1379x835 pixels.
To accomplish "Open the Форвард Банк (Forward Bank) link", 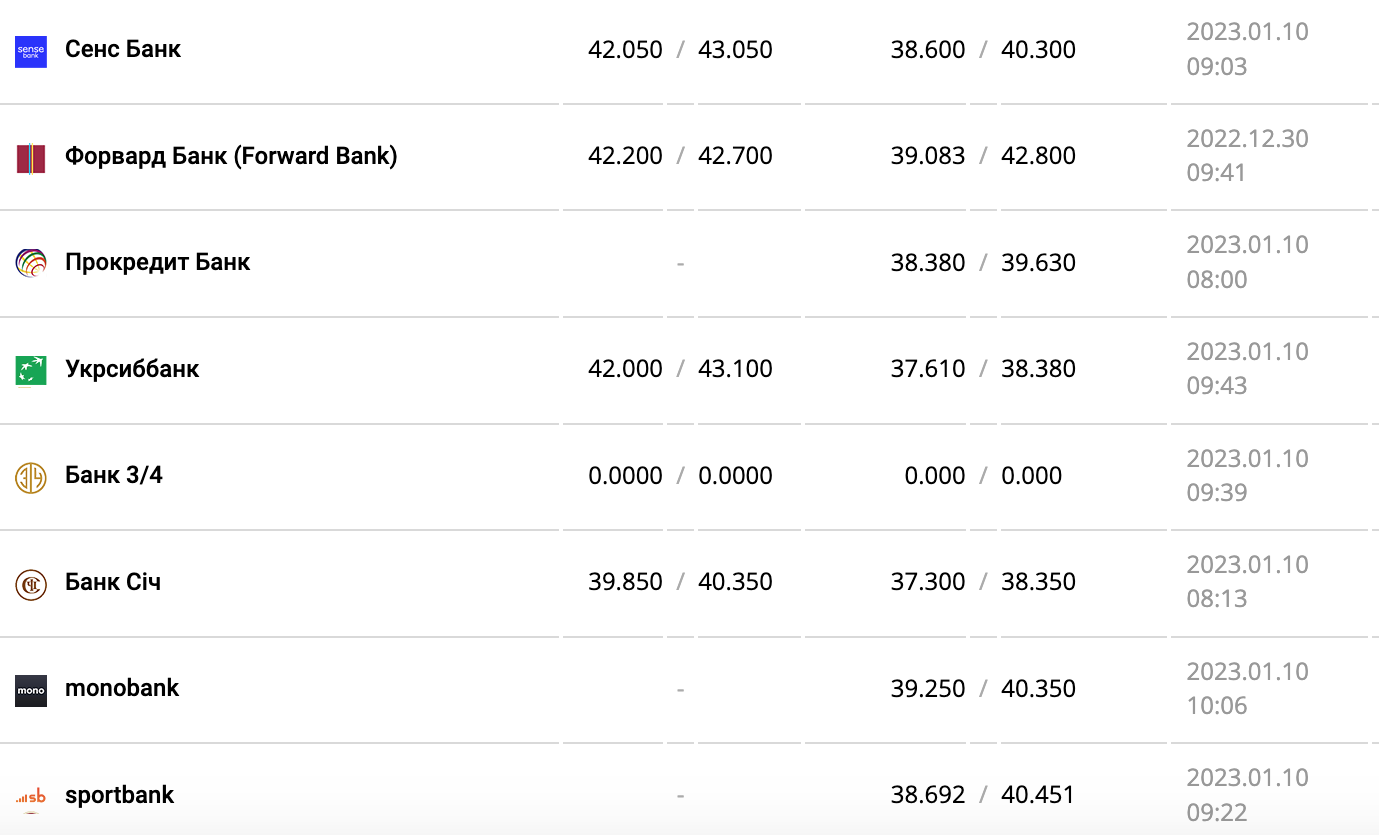I will click(x=231, y=156).
